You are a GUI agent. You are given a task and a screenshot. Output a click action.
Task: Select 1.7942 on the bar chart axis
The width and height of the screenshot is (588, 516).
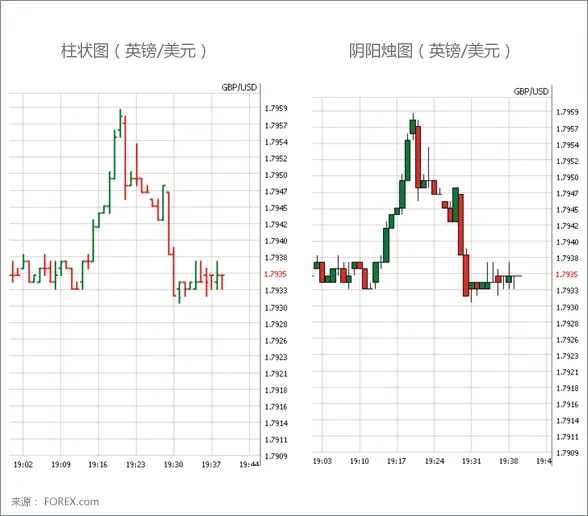[x=276, y=225]
